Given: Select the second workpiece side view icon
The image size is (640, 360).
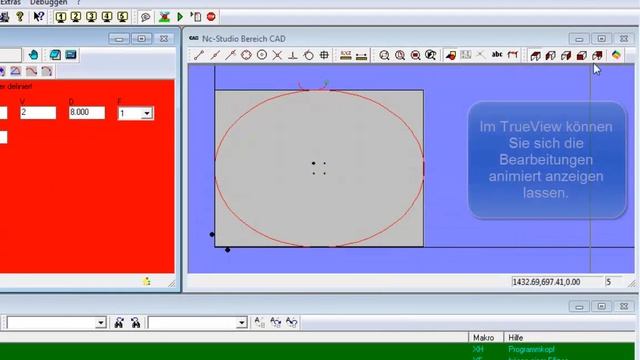Looking at the screenshot, I should tap(551, 56).
